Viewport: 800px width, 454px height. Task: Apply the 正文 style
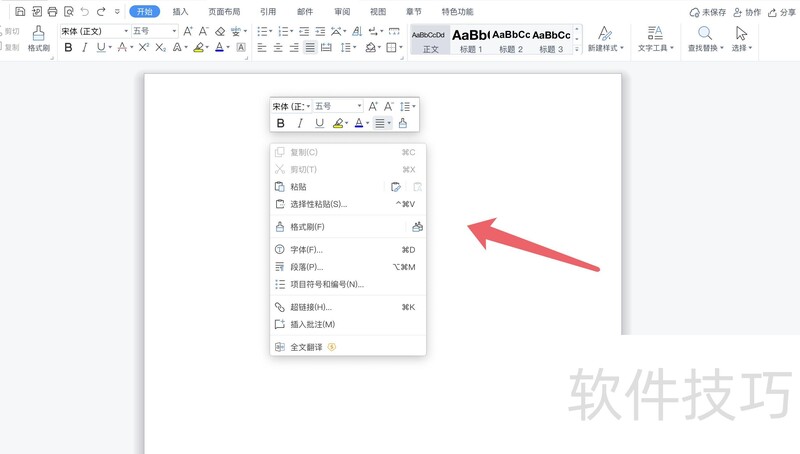430,40
